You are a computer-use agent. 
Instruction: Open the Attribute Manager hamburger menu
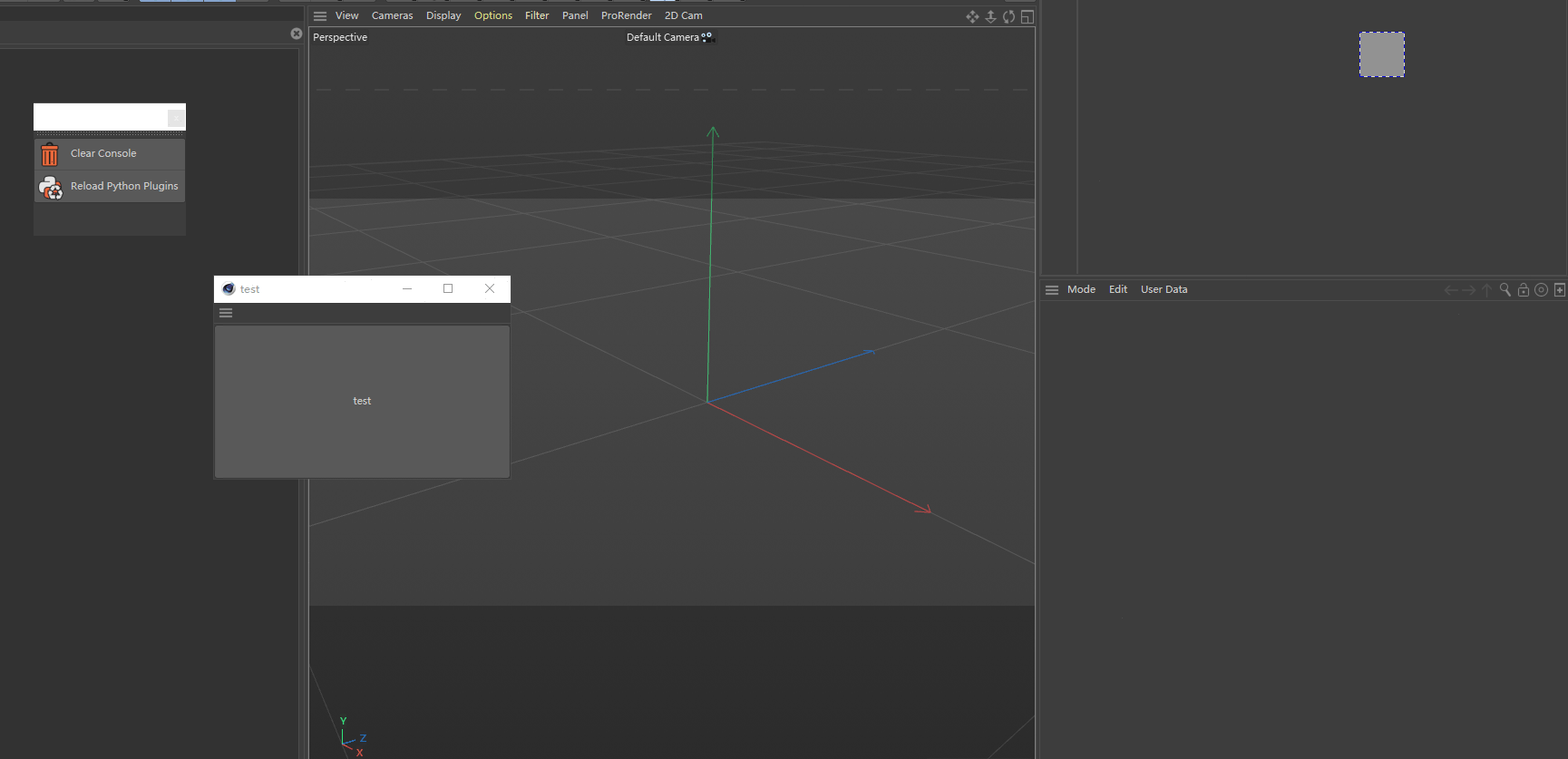click(x=1052, y=290)
